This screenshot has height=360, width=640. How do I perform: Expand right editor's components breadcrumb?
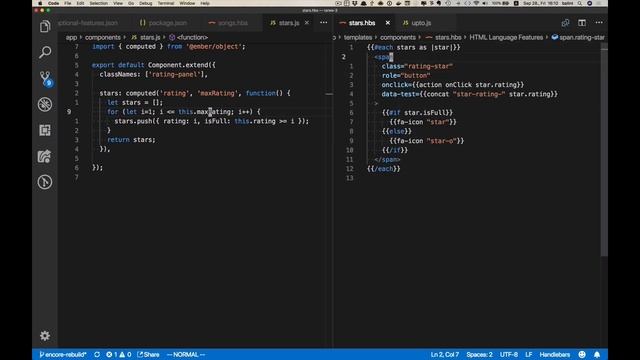click(398, 37)
